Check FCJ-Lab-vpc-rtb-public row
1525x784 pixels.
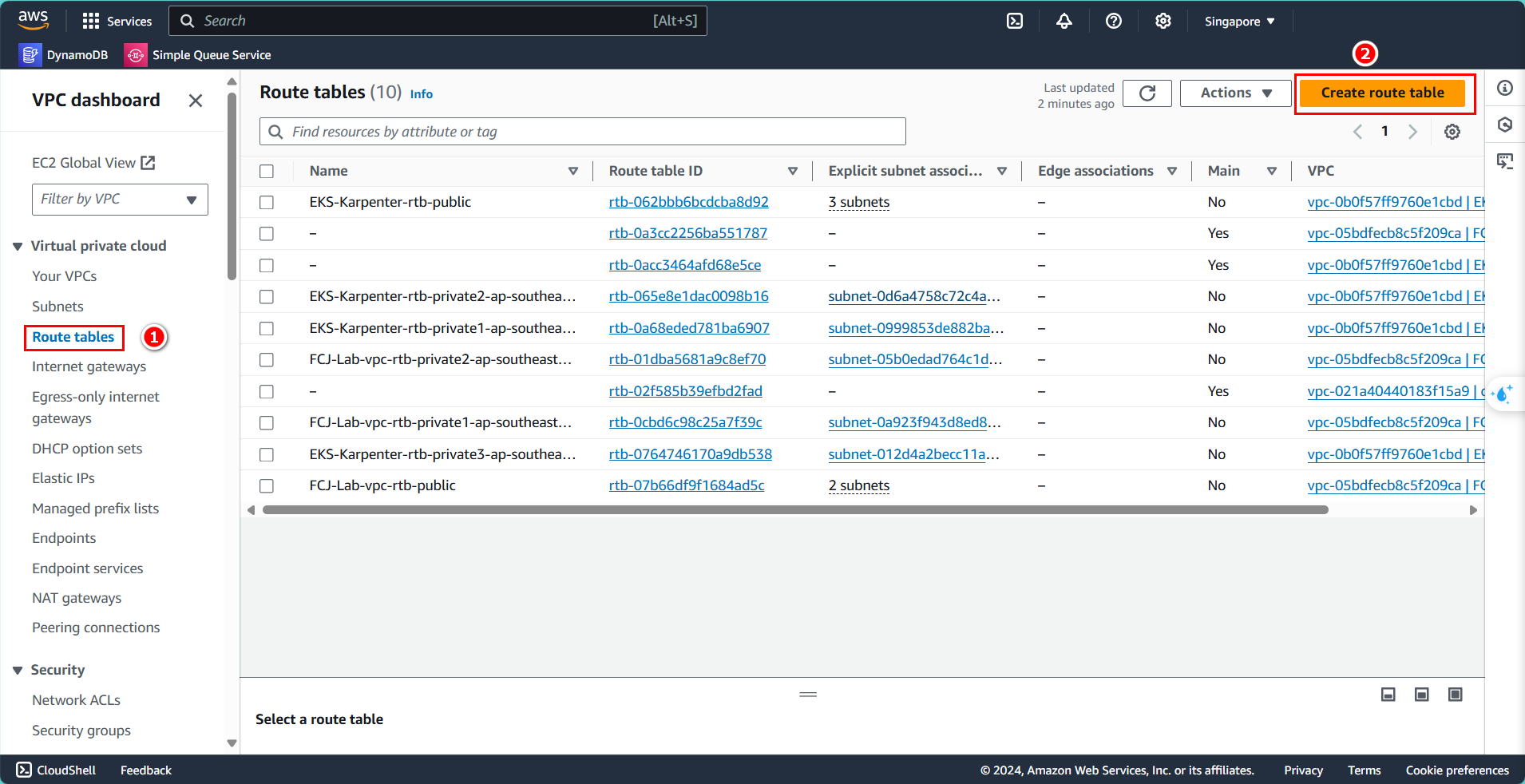[x=267, y=486]
